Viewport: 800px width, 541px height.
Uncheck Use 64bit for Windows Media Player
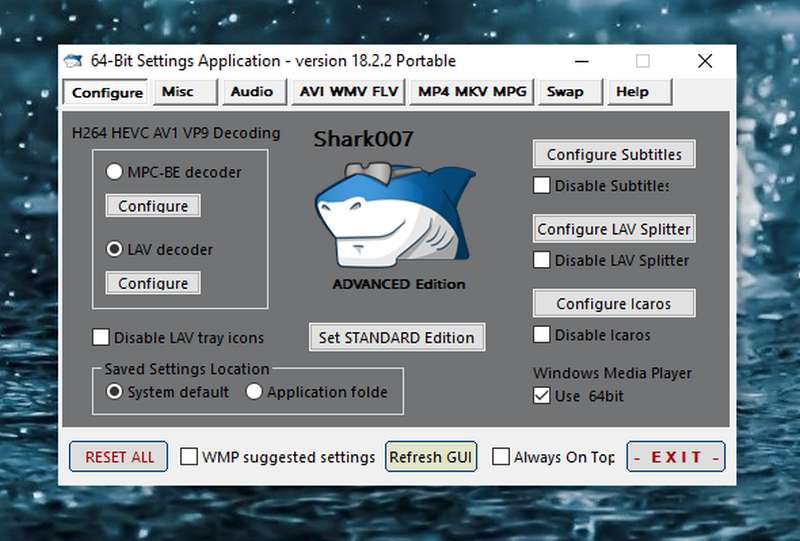coord(541,396)
